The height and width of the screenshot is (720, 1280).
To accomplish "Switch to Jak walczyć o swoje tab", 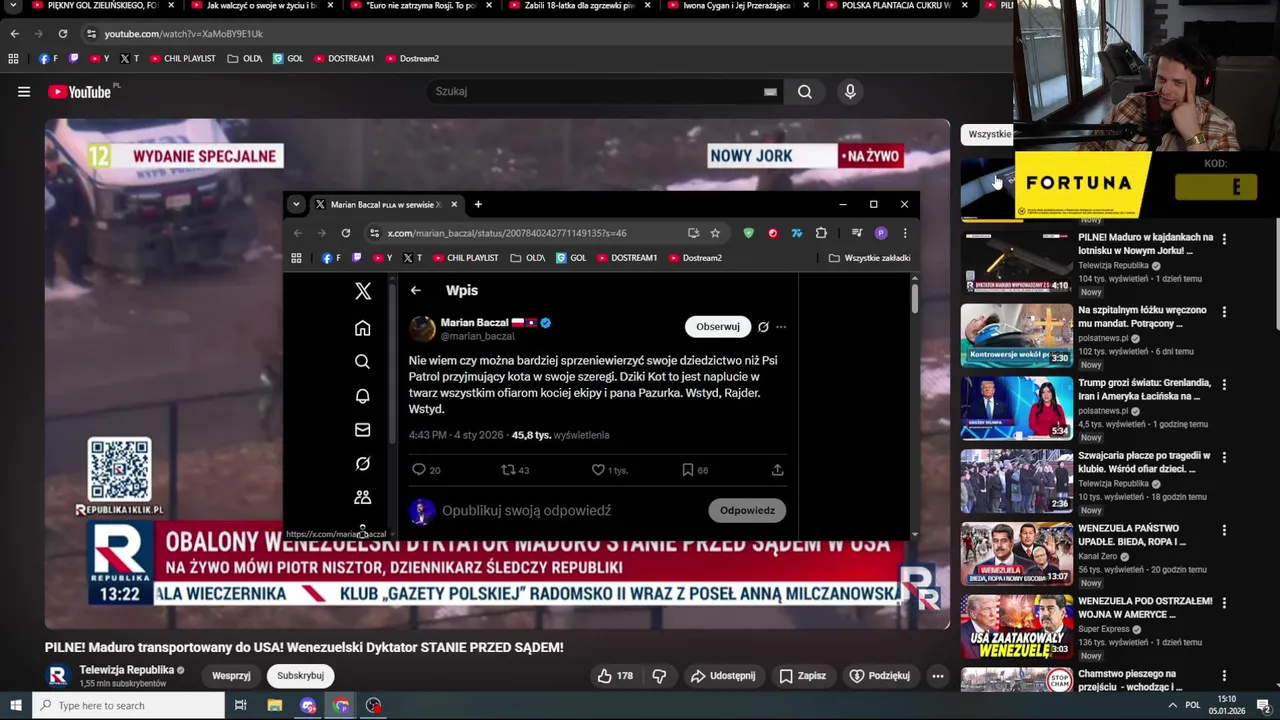I will (x=263, y=6).
